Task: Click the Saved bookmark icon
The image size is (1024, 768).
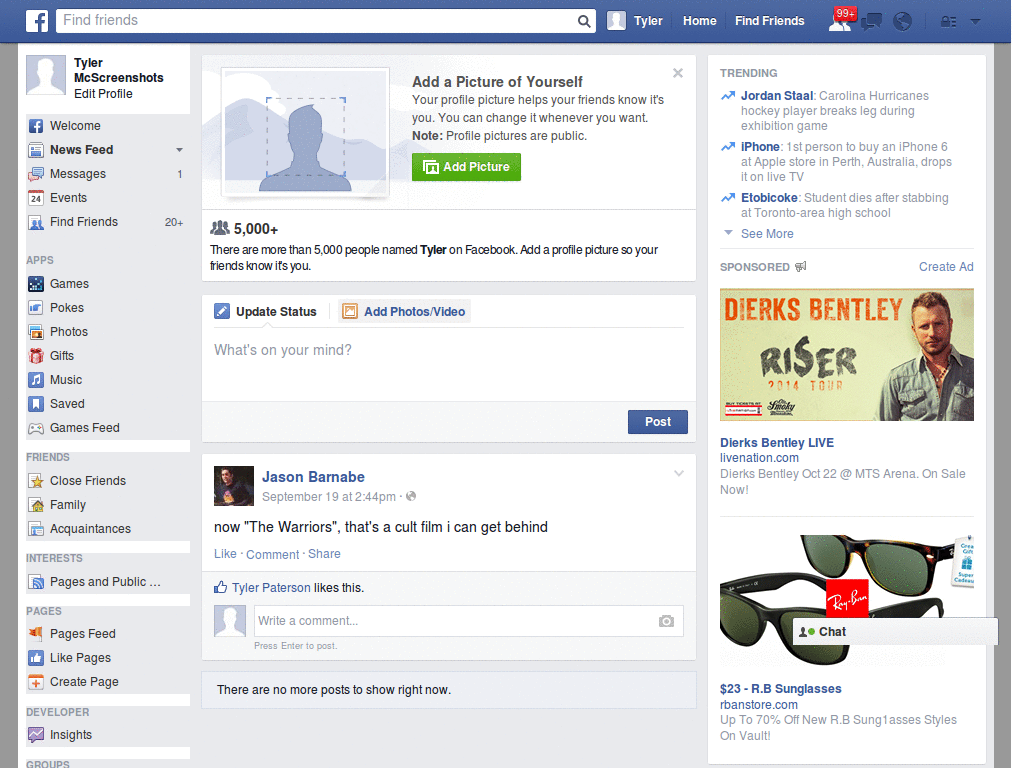Action: click(x=36, y=404)
